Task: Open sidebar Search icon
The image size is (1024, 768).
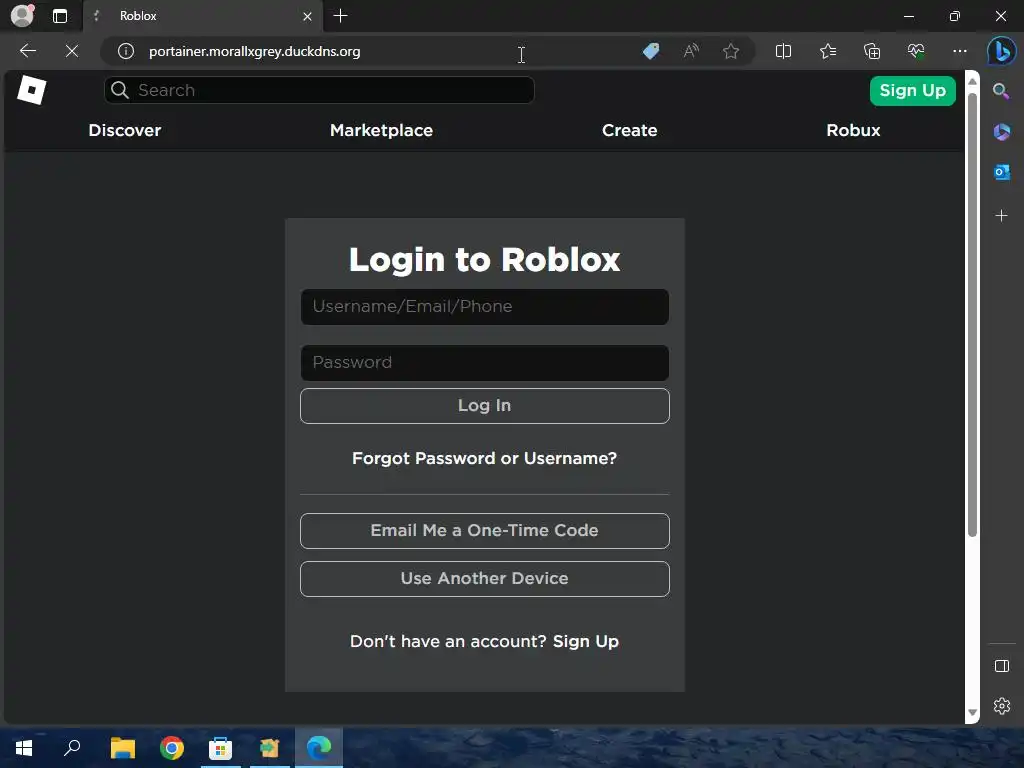Action: pos(1001,91)
